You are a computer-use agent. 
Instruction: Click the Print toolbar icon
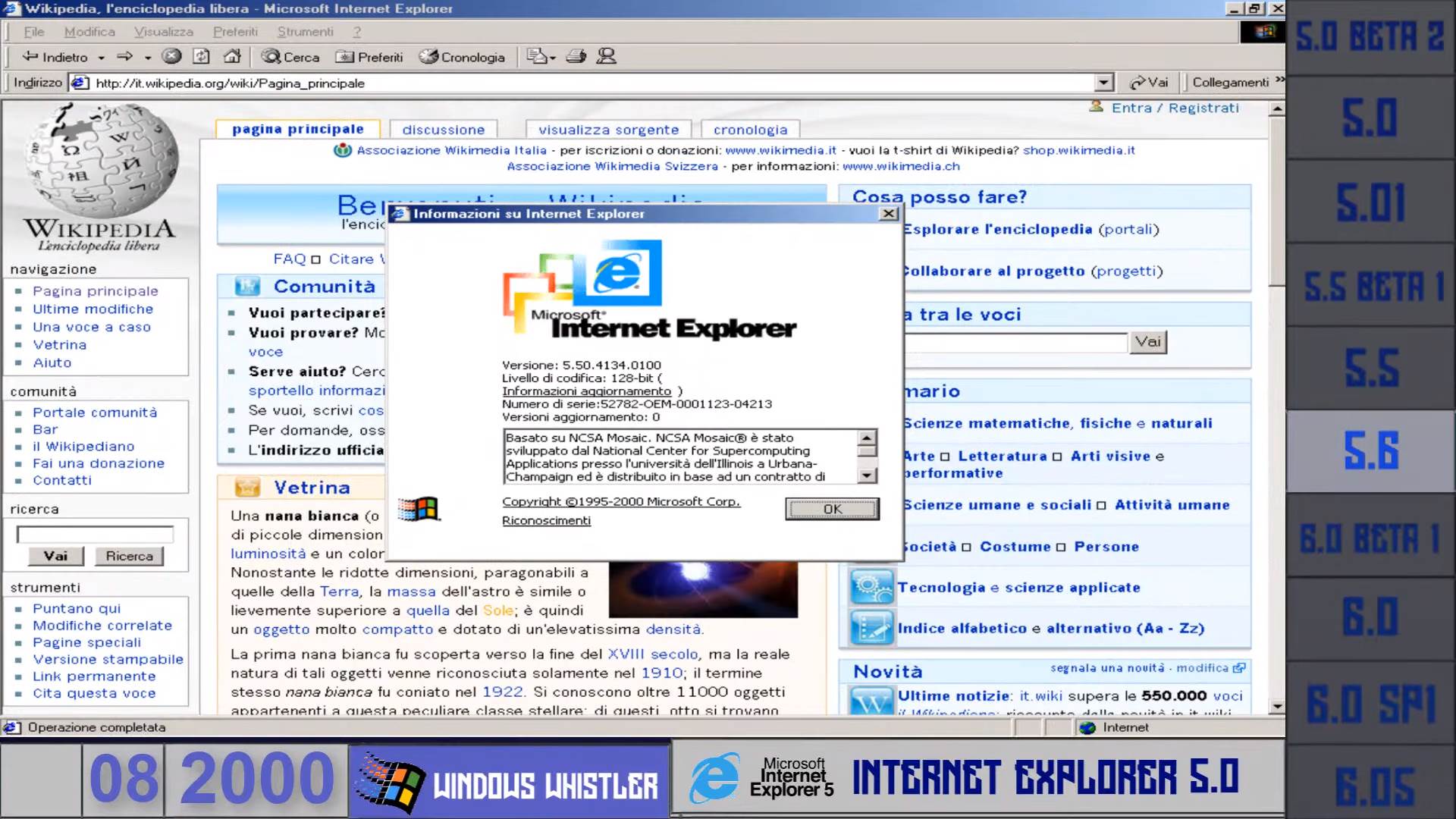576,57
